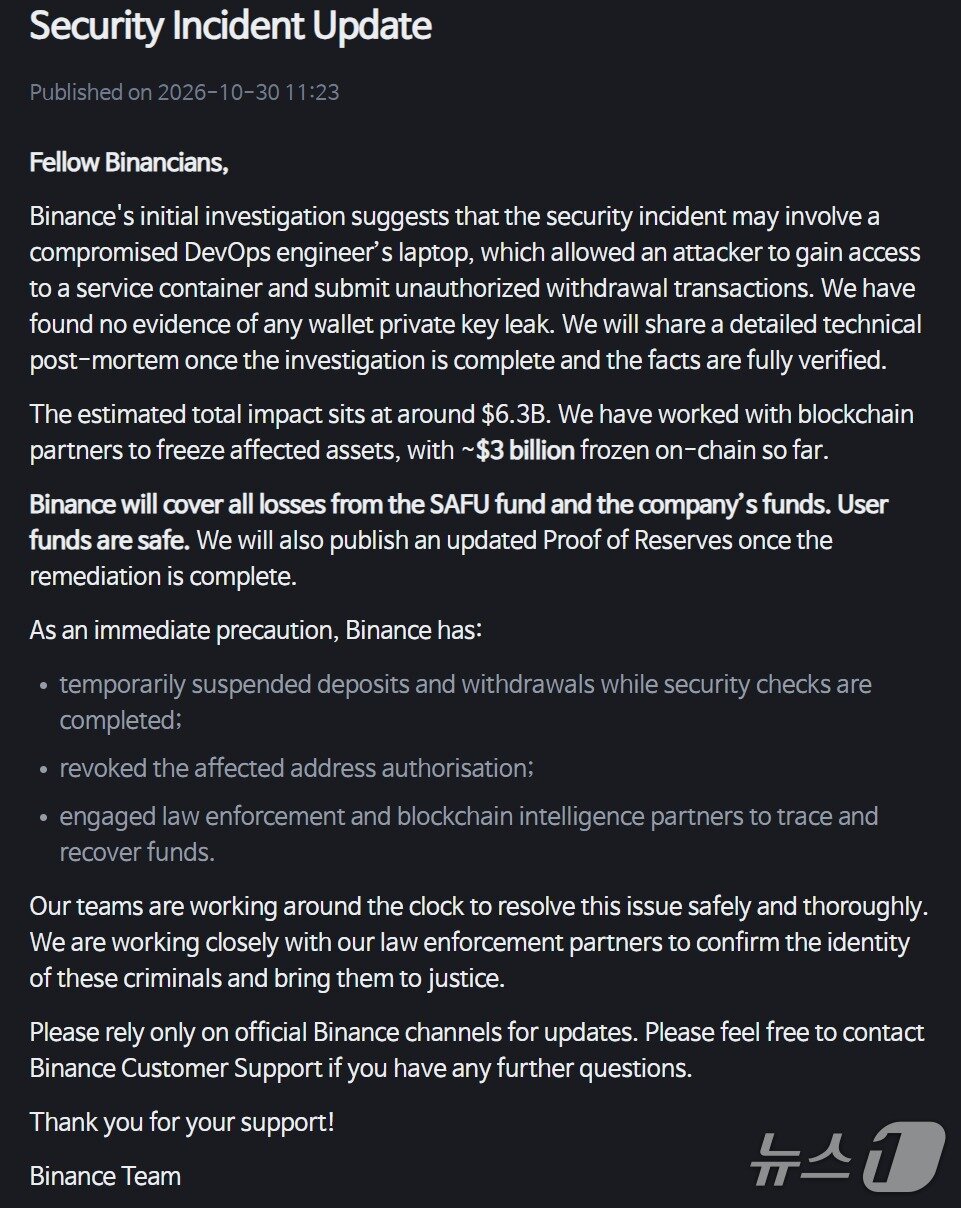Click the suspended deposits and withdrawals bullet
The height and width of the screenshot is (1208, 961).
(x=465, y=702)
